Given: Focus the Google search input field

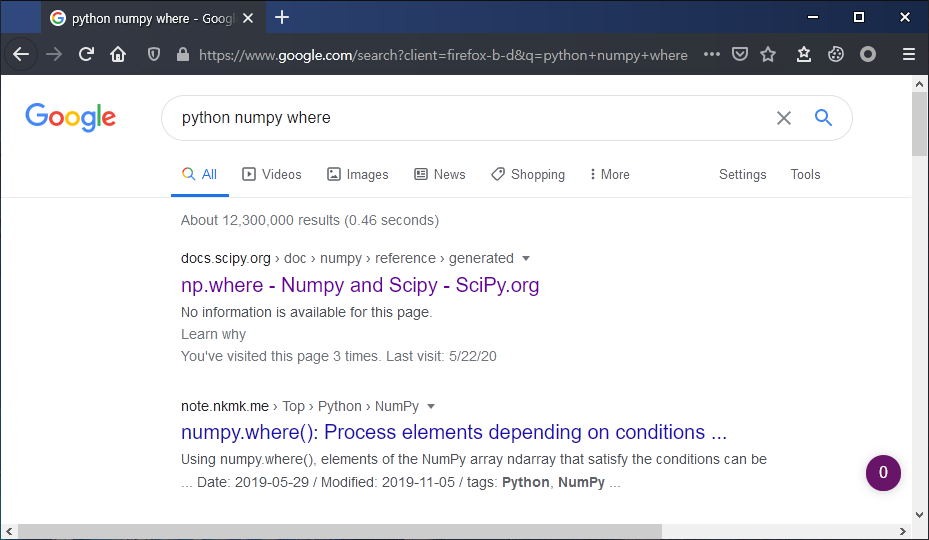Looking at the screenshot, I should point(468,118).
